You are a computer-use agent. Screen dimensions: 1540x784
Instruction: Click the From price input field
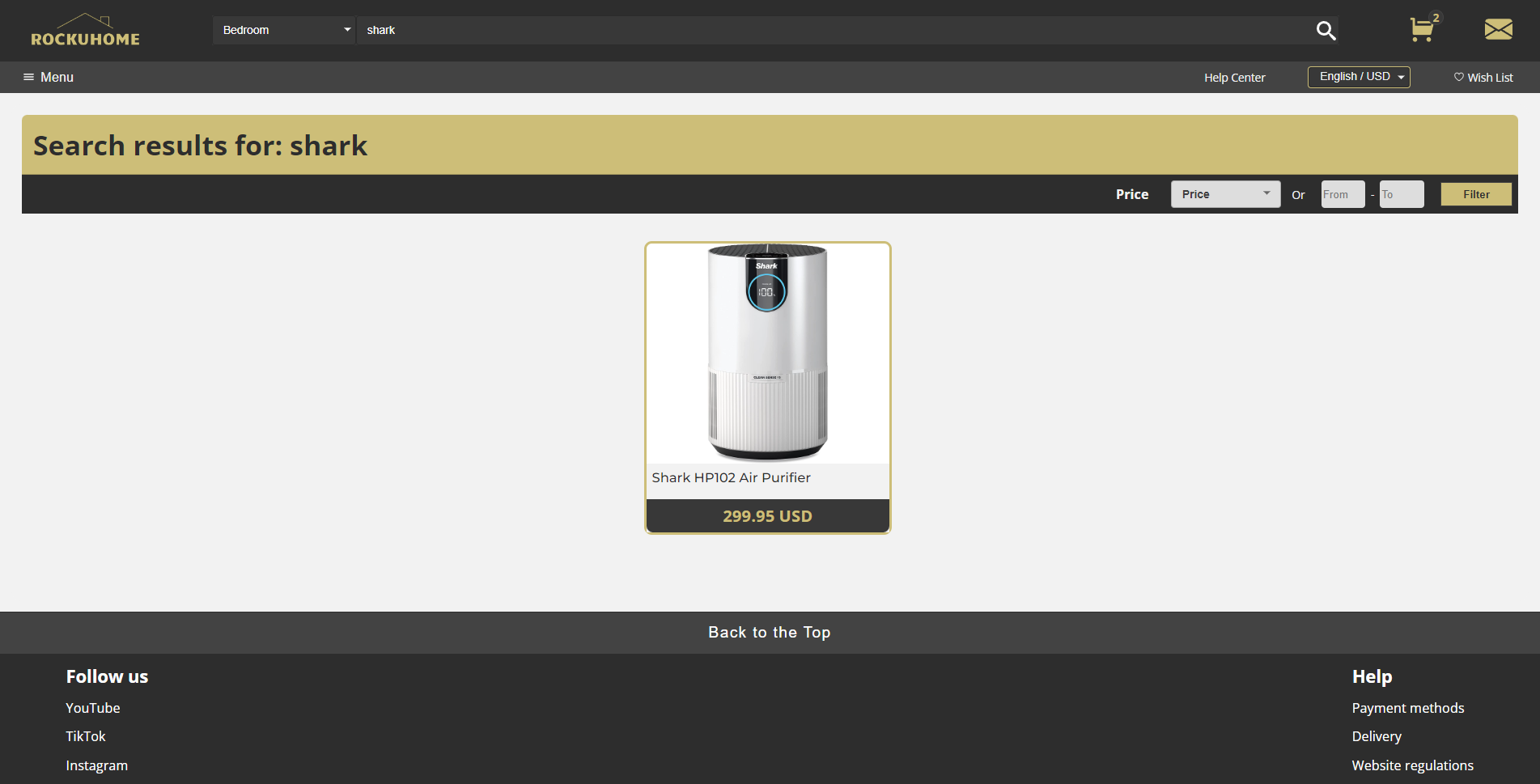click(x=1342, y=194)
